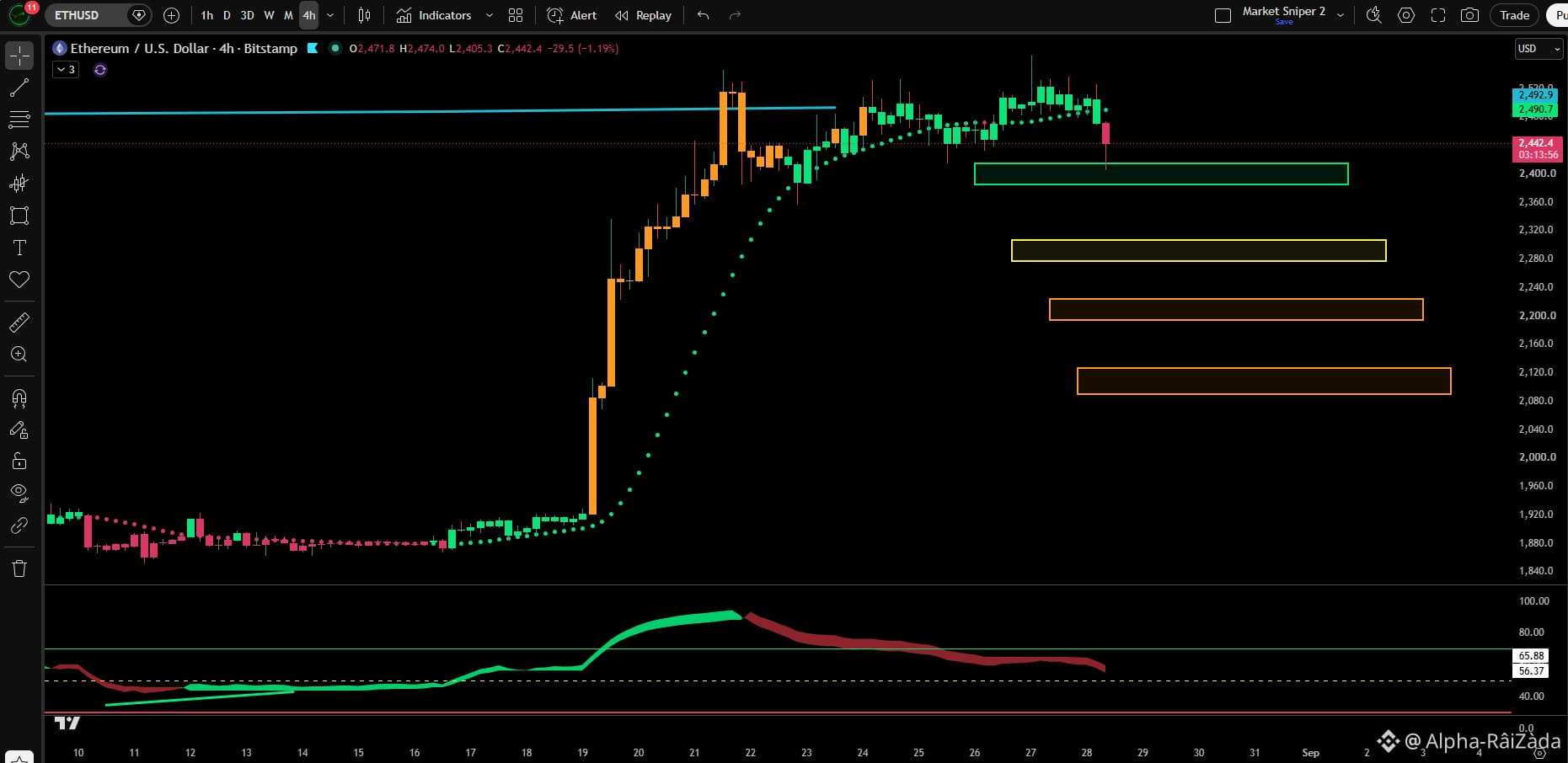Viewport: 1568px width, 763px height.
Task: Hide all drawings with the eye icon
Action: (x=19, y=494)
